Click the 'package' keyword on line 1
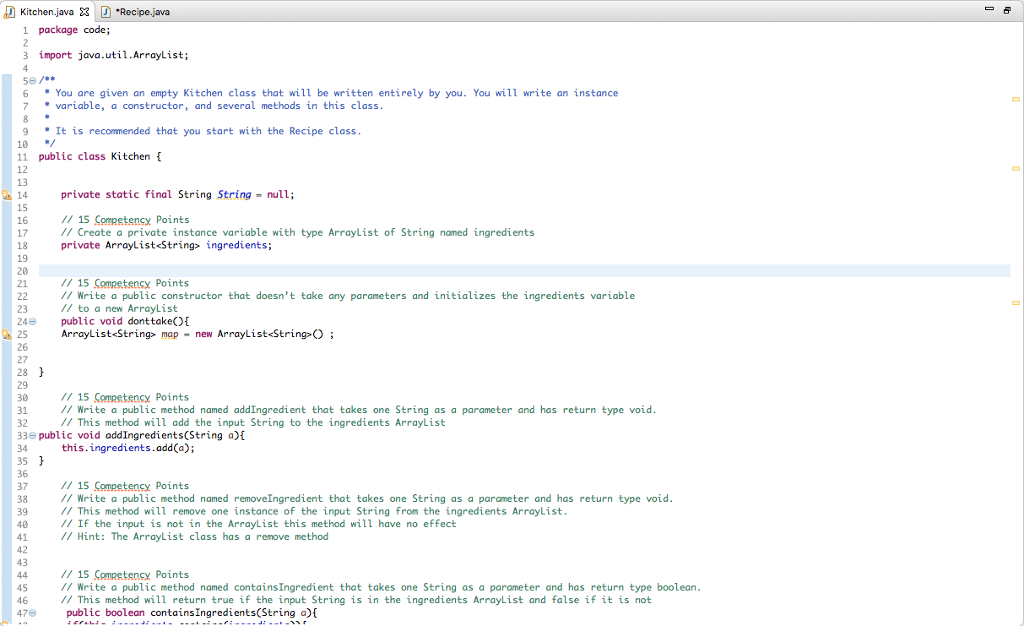Image resolution: width=1024 pixels, height=626 pixels. (58, 30)
